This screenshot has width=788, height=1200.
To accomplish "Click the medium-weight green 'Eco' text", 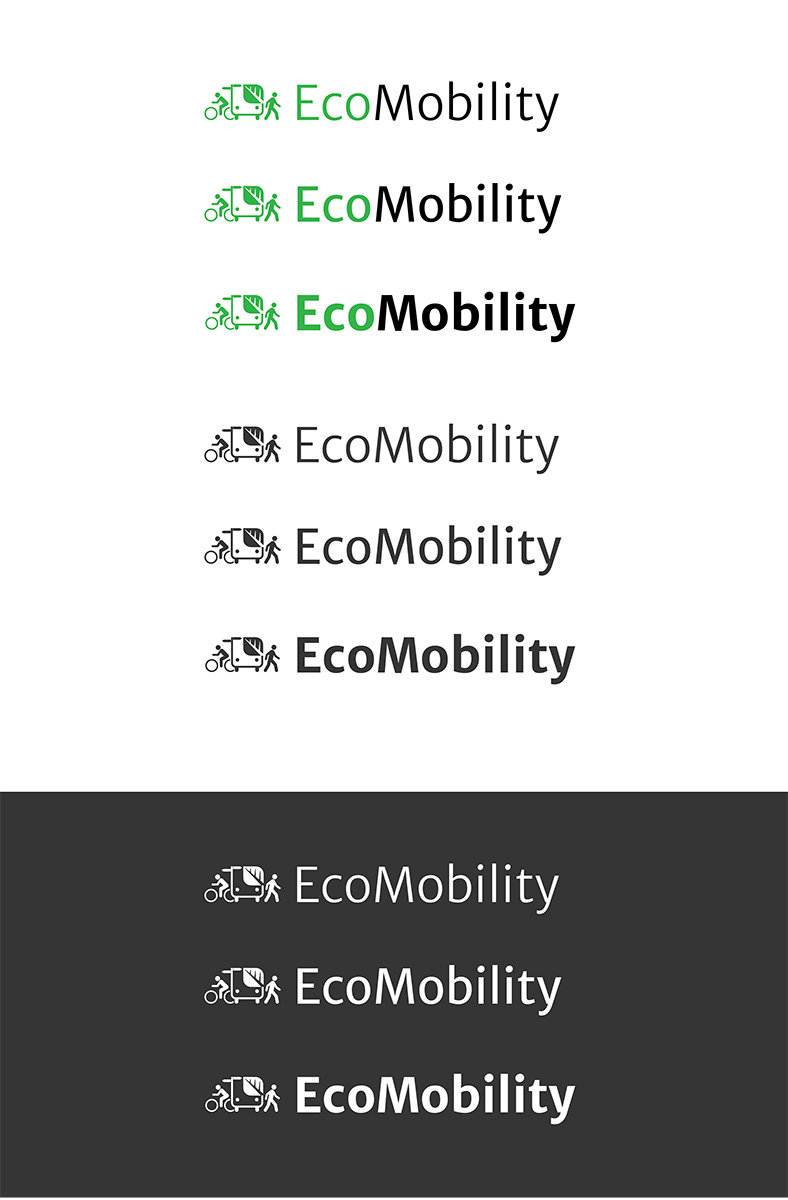I will pos(335,206).
